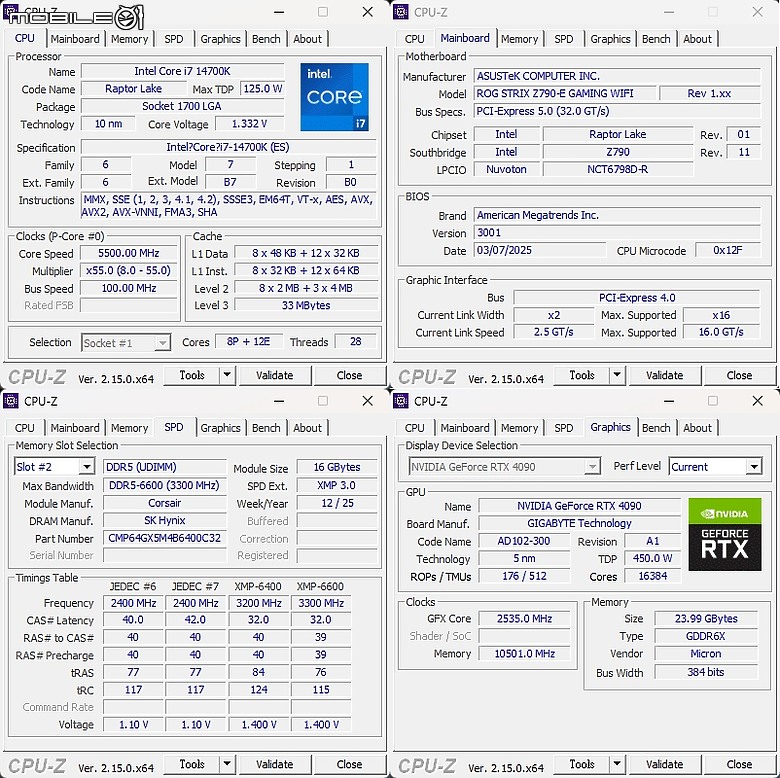The height and width of the screenshot is (778, 780).
Task: Click the Raptor Lake code name field in CPU window
Action: pos(133,89)
